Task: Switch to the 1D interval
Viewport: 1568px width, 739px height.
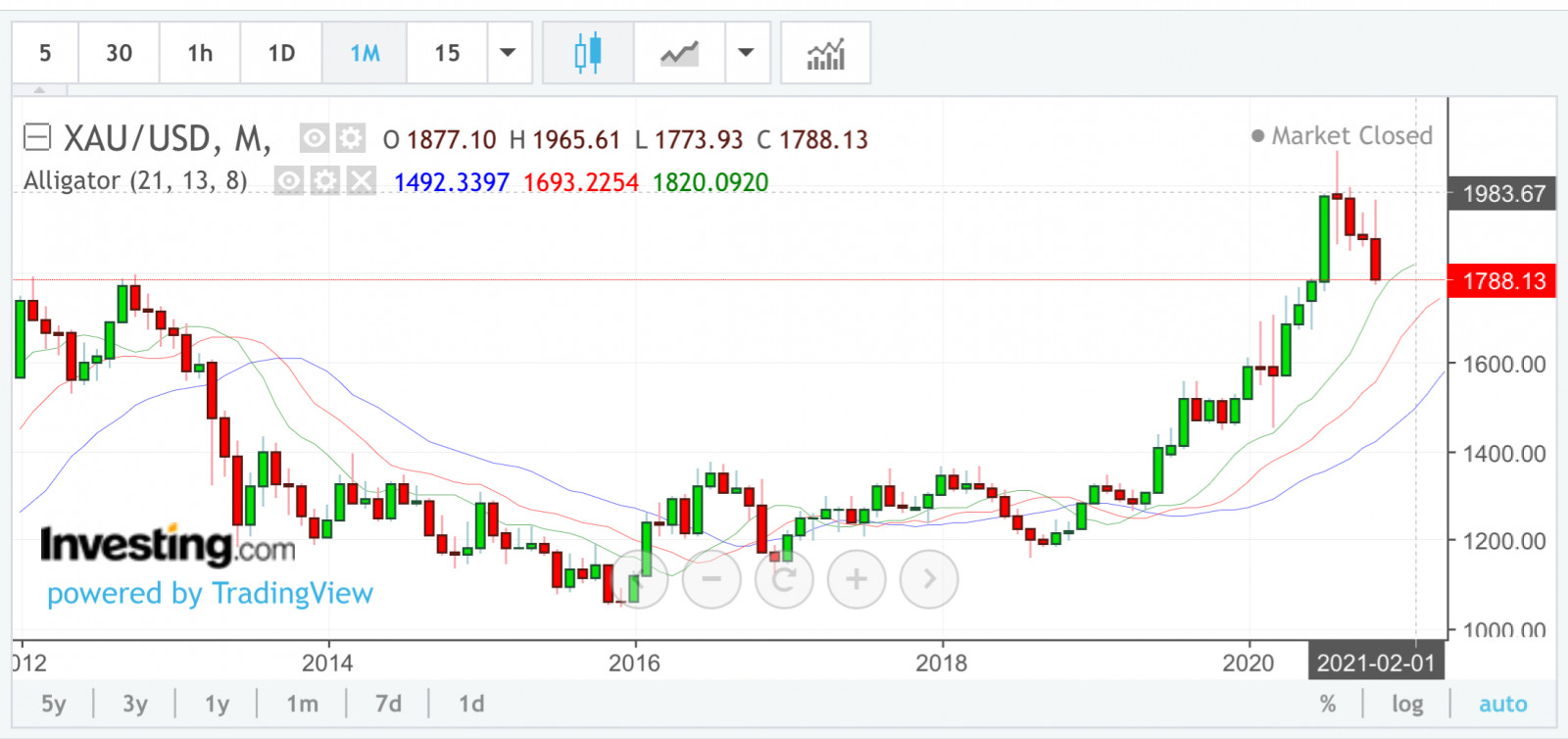Action: (x=281, y=53)
